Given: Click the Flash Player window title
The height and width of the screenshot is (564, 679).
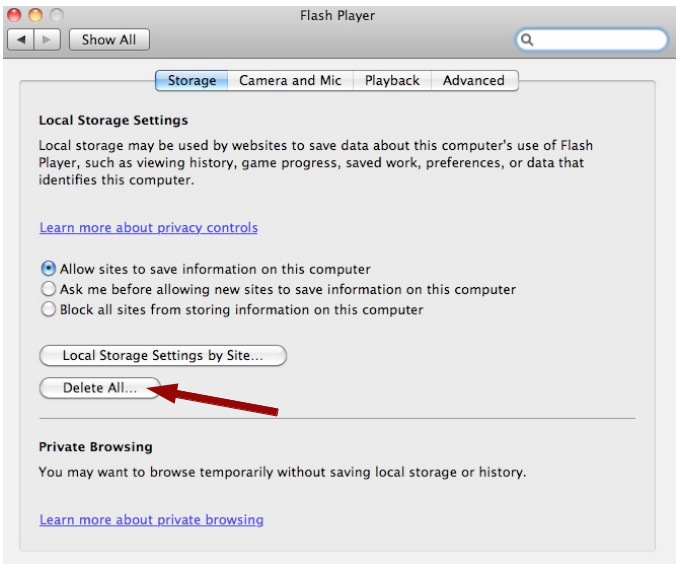Looking at the screenshot, I should coord(337,16).
